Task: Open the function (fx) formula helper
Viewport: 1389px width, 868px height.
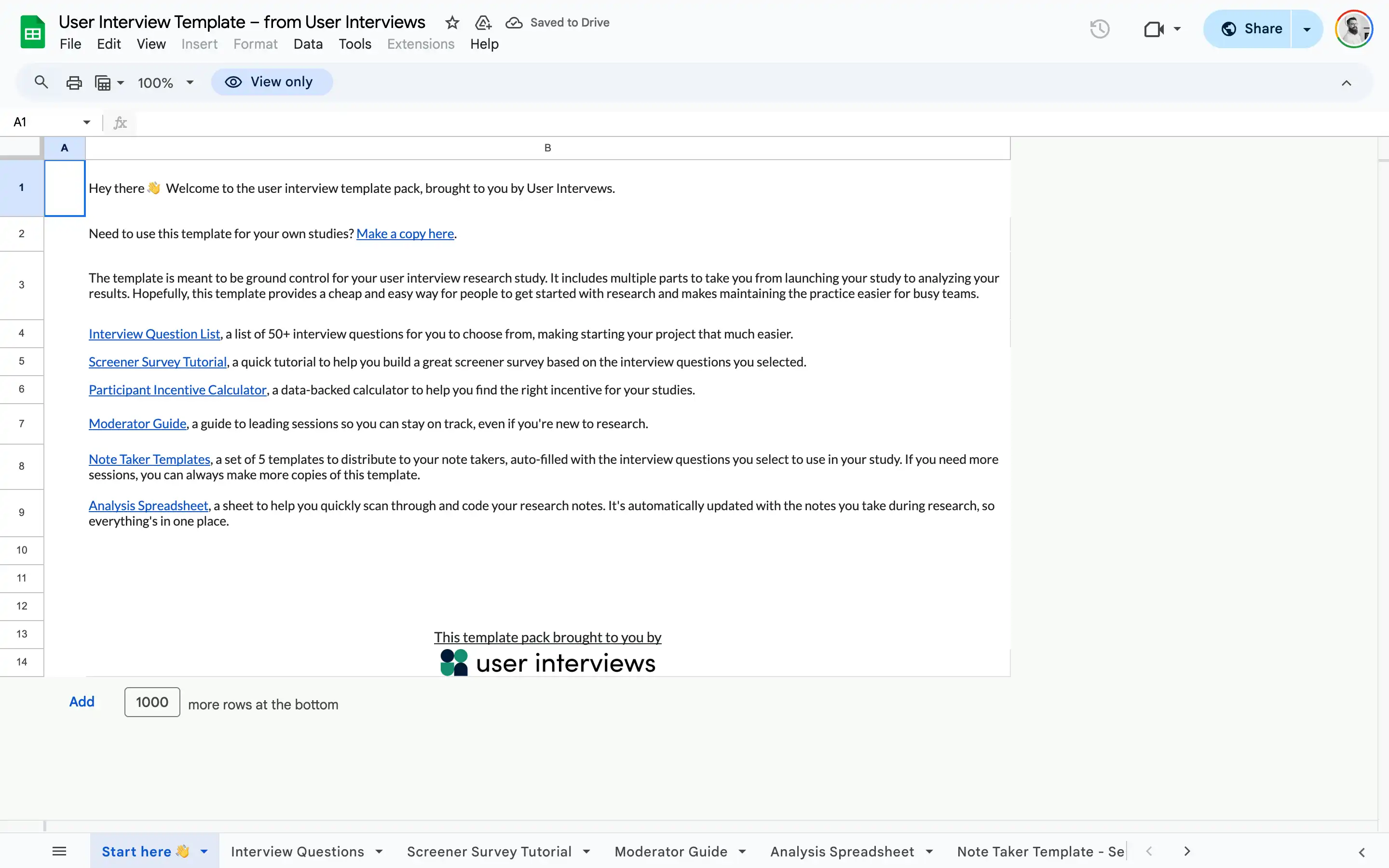Action: [120, 122]
